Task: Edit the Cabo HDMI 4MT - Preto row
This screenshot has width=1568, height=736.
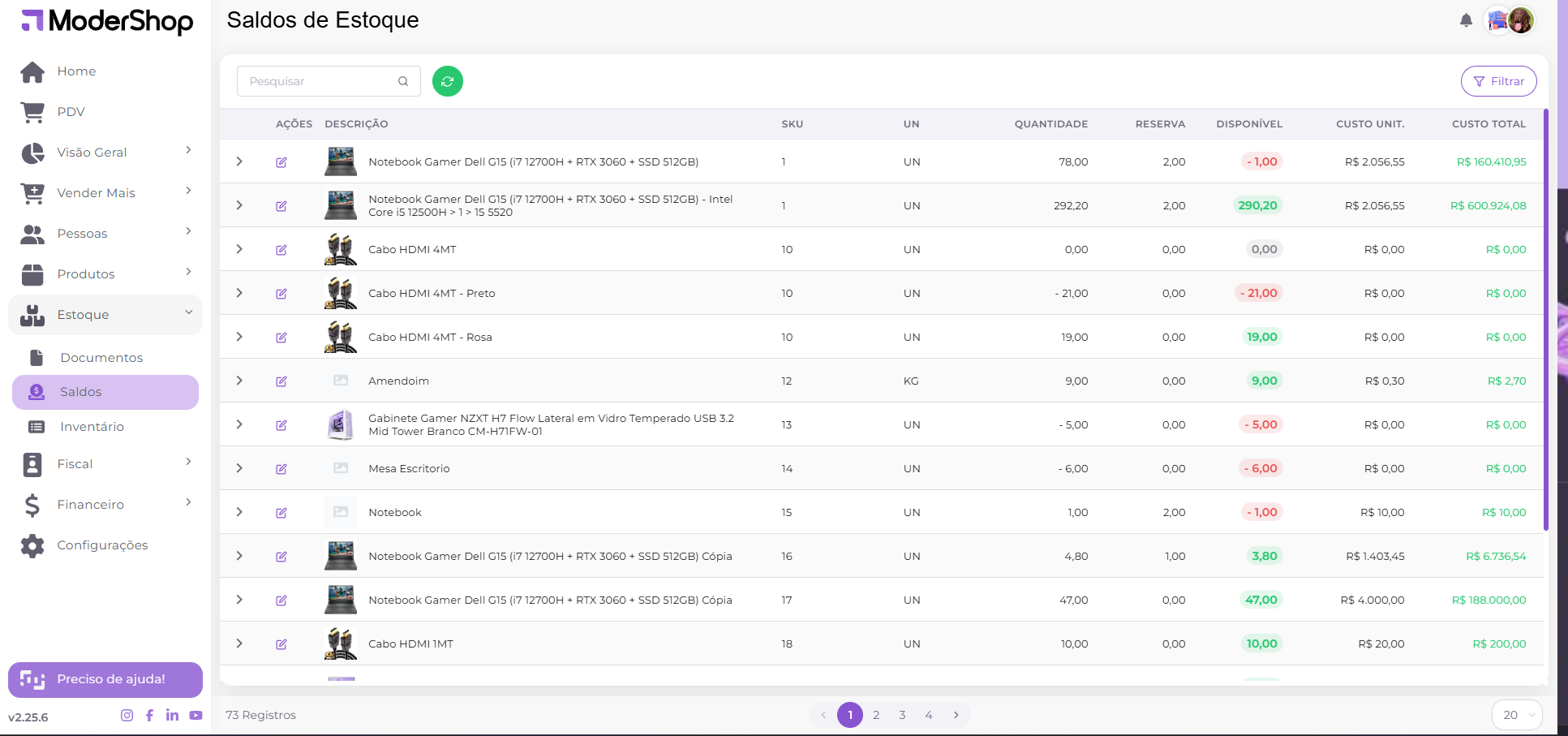Action: pos(281,294)
